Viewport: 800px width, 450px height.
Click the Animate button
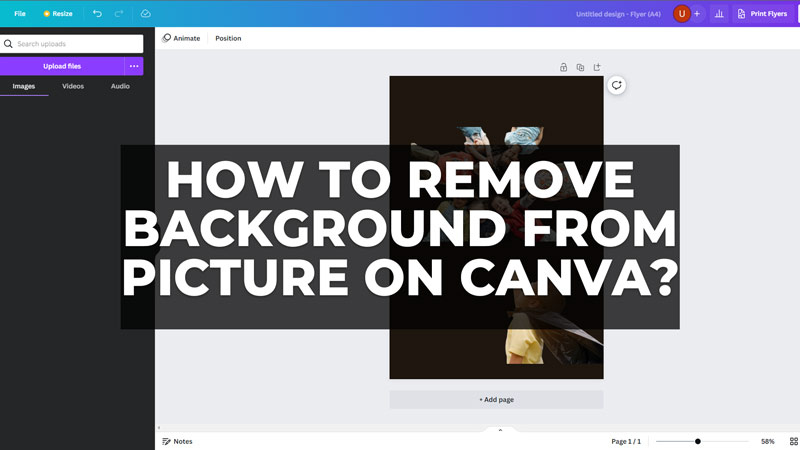[x=181, y=38]
